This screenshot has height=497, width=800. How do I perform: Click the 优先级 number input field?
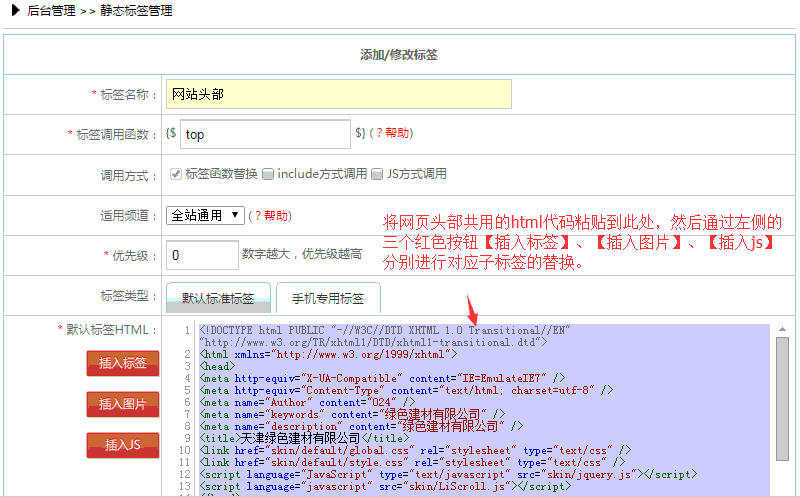202,255
